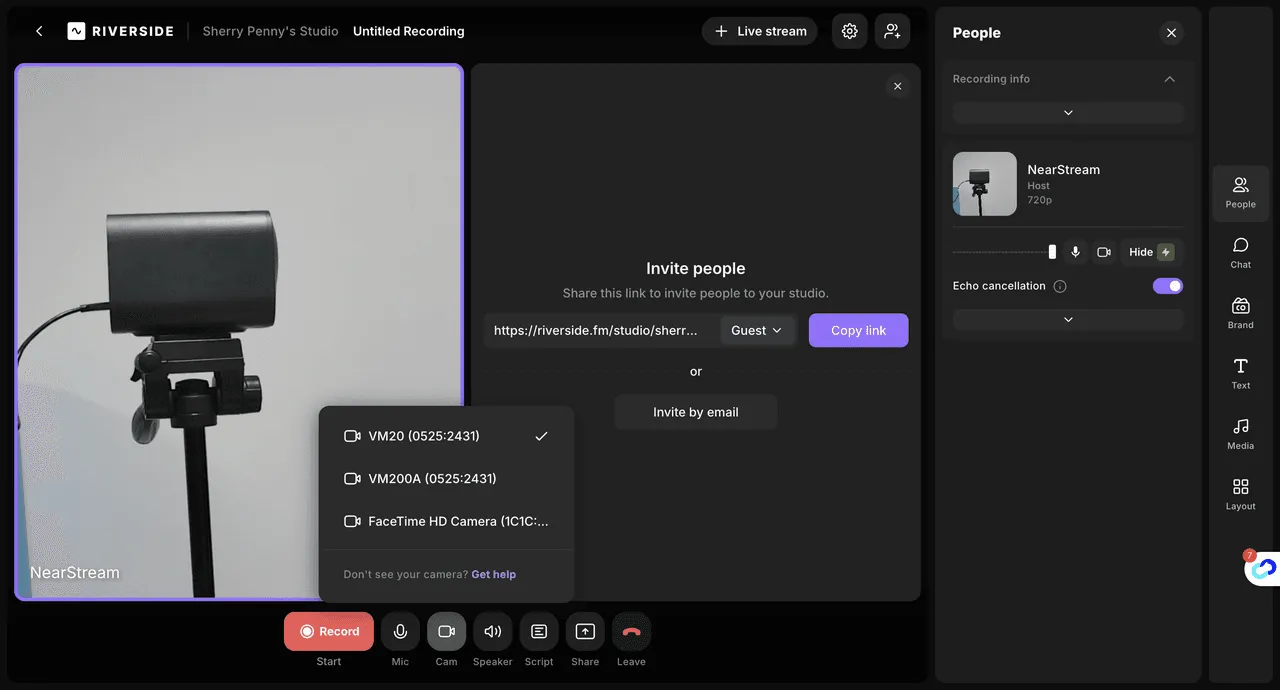The height and width of the screenshot is (690, 1280).
Task: Click Sherry Penny's Studio name
Action: click(270, 31)
